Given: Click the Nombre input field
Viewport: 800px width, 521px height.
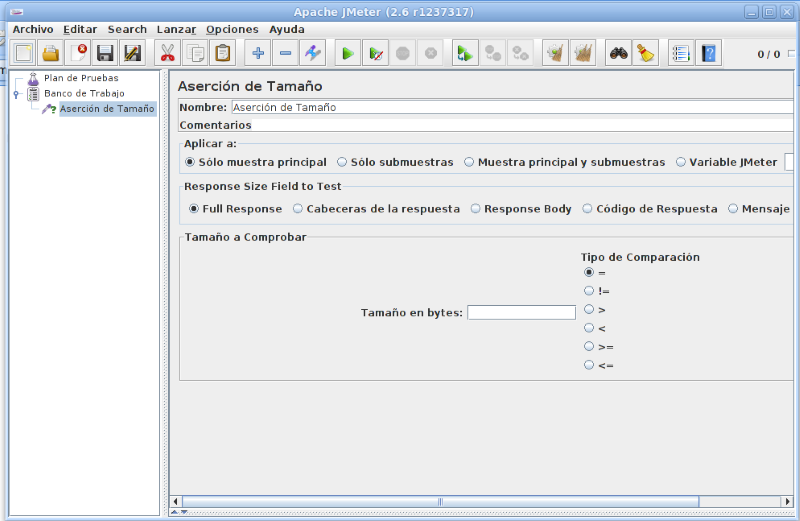Looking at the screenshot, I should (512, 107).
